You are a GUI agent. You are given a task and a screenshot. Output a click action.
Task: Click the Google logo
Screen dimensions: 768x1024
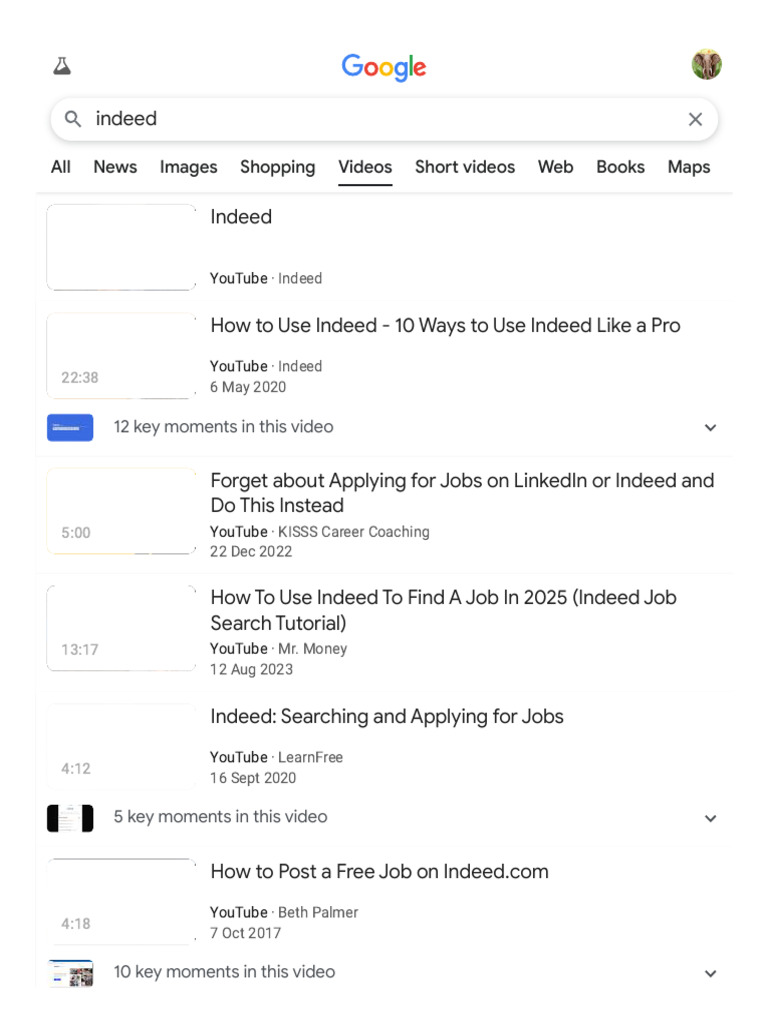click(384, 67)
